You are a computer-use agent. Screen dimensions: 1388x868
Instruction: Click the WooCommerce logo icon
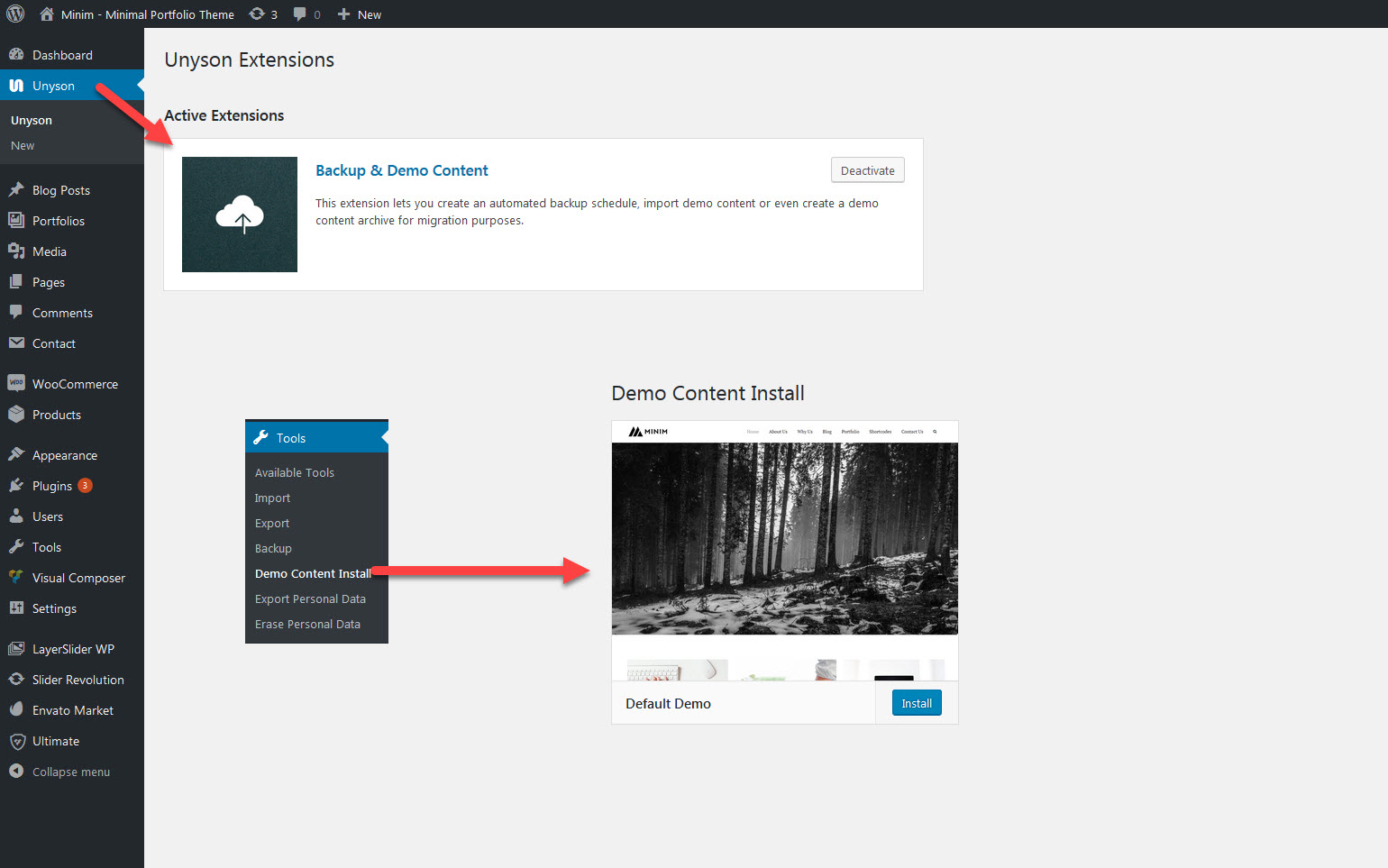click(x=16, y=383)
